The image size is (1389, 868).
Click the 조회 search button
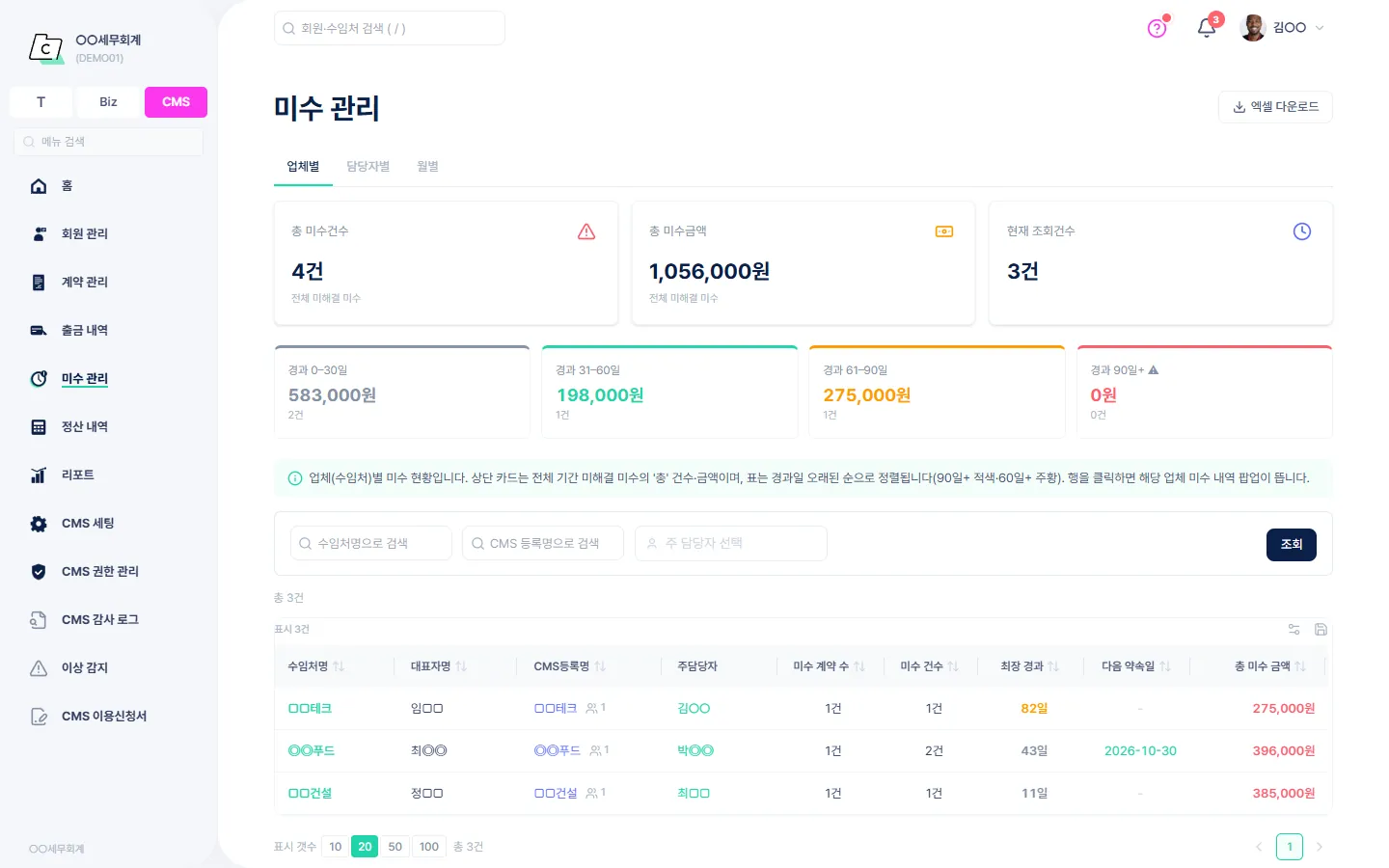tap(1292, 545)
